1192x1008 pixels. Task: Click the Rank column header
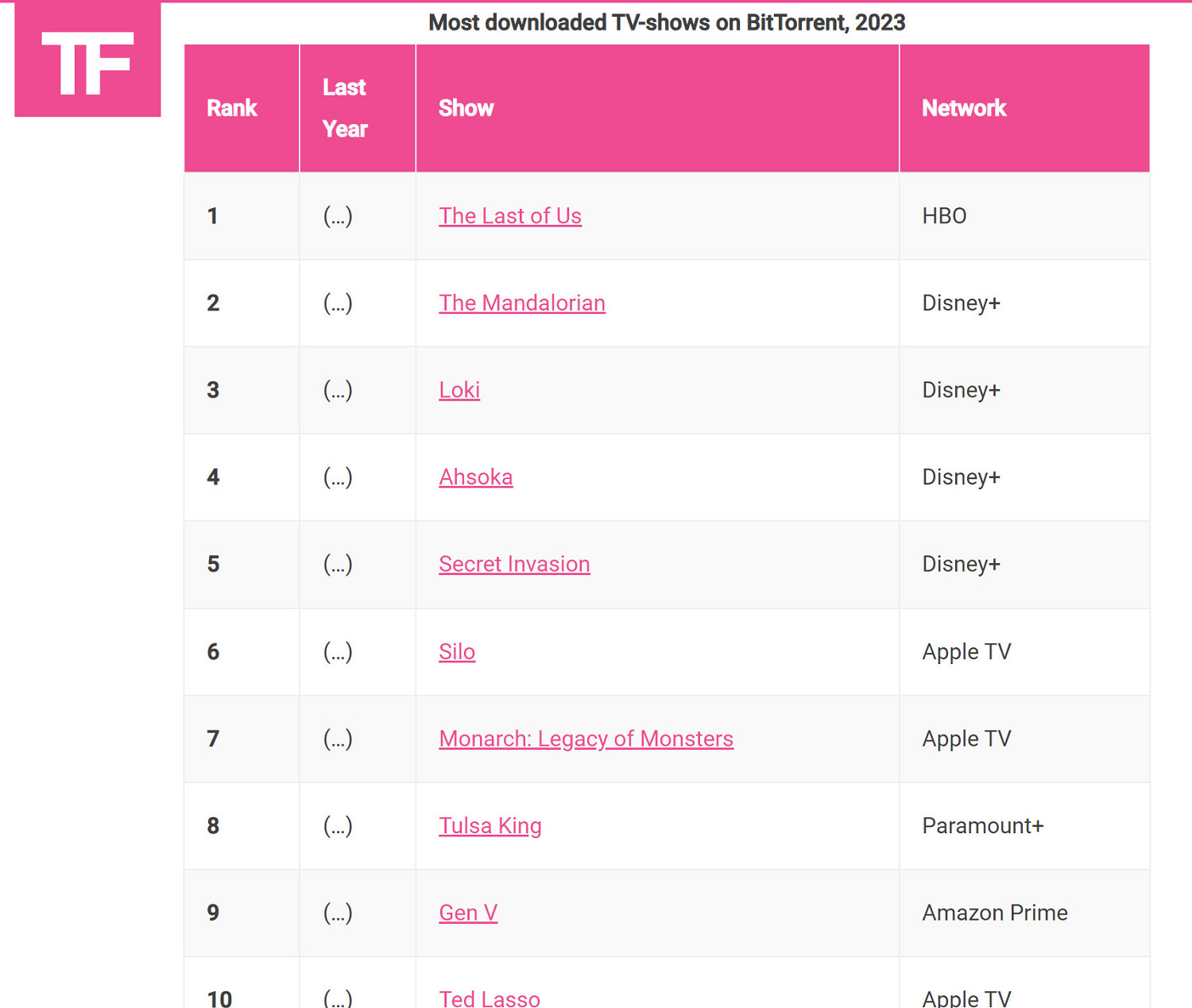[232, 108]
